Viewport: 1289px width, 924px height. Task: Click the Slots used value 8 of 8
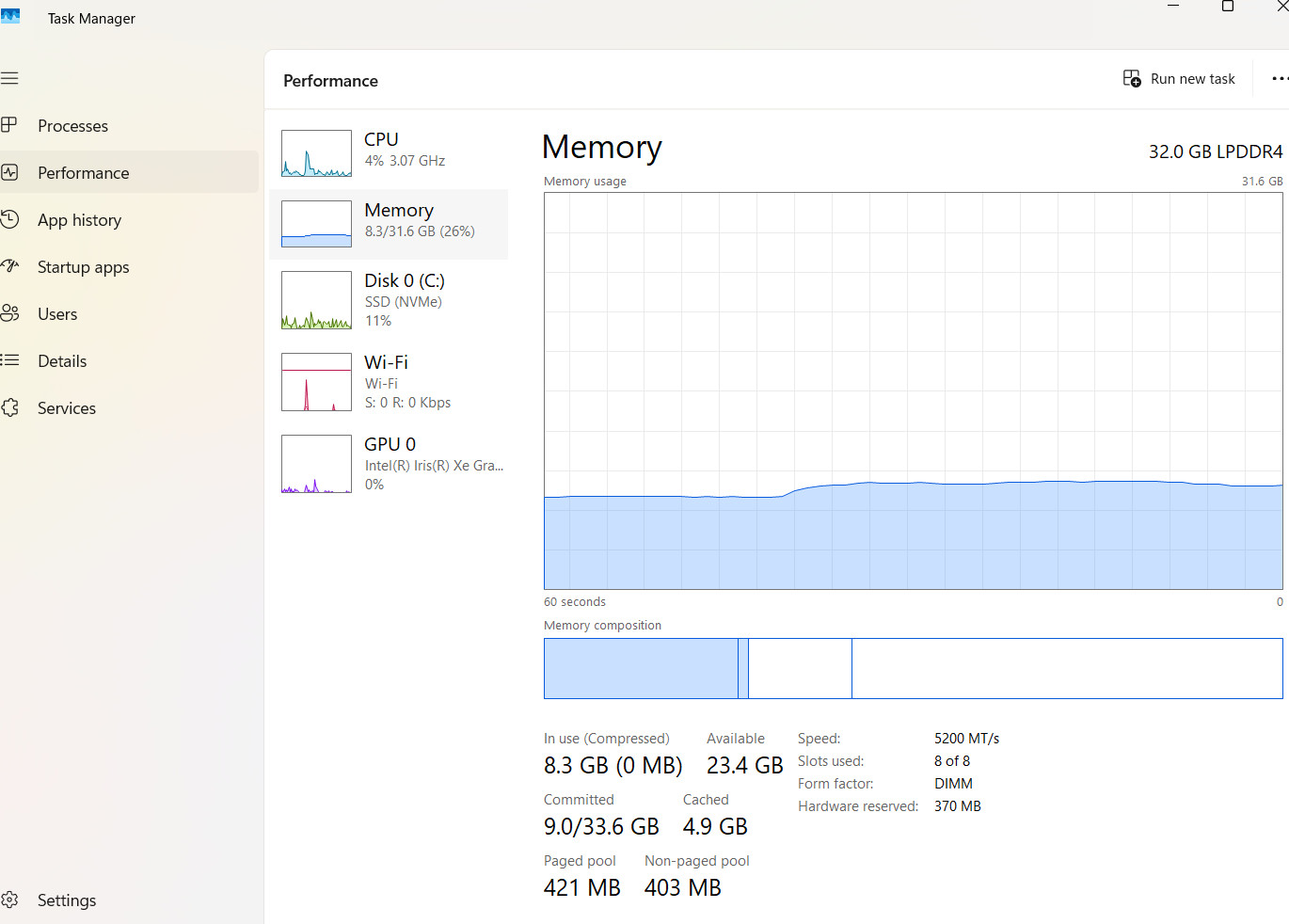952,761
